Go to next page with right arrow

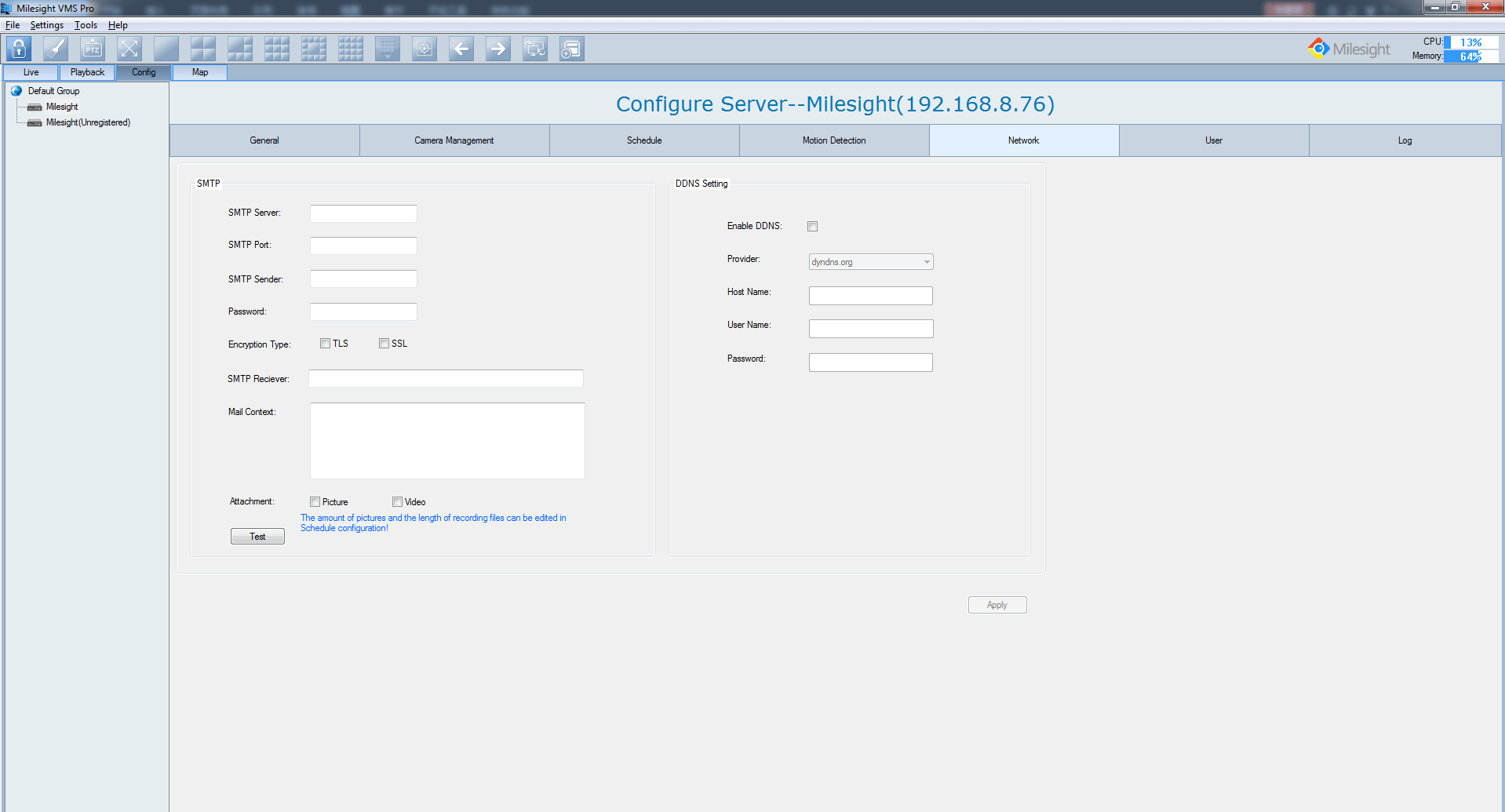coord(498,49)
